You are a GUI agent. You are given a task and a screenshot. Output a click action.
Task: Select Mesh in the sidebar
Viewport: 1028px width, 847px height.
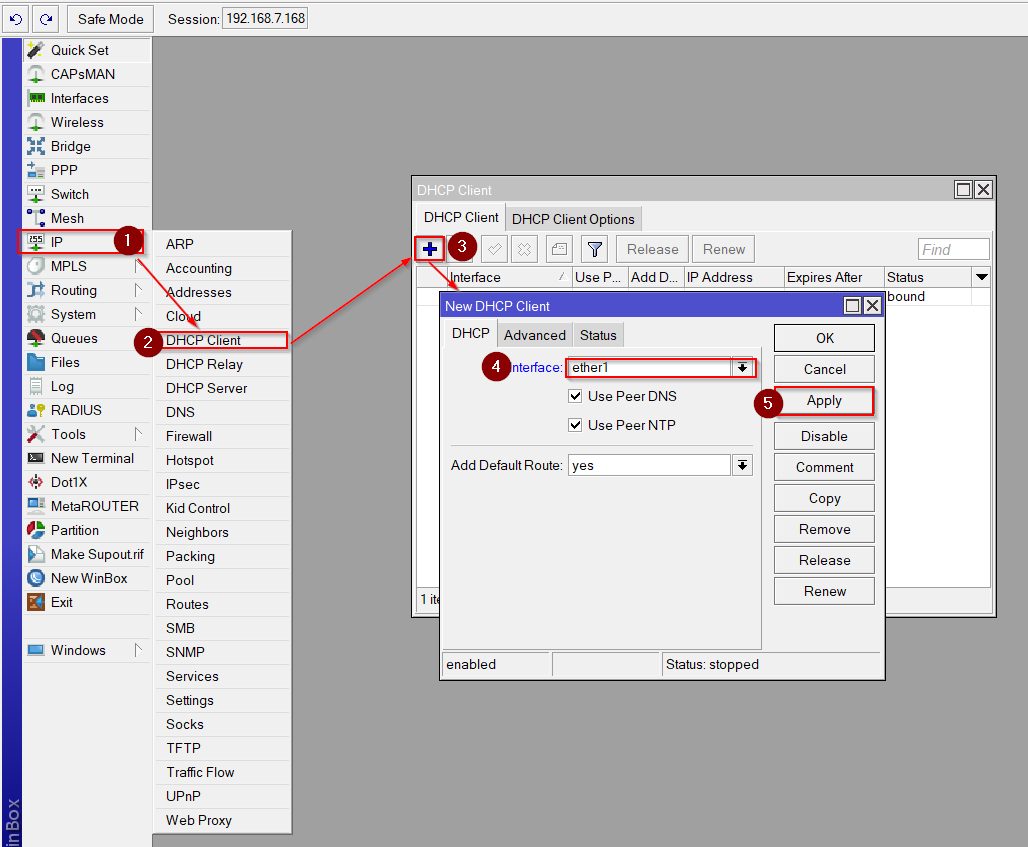[87, 218]
